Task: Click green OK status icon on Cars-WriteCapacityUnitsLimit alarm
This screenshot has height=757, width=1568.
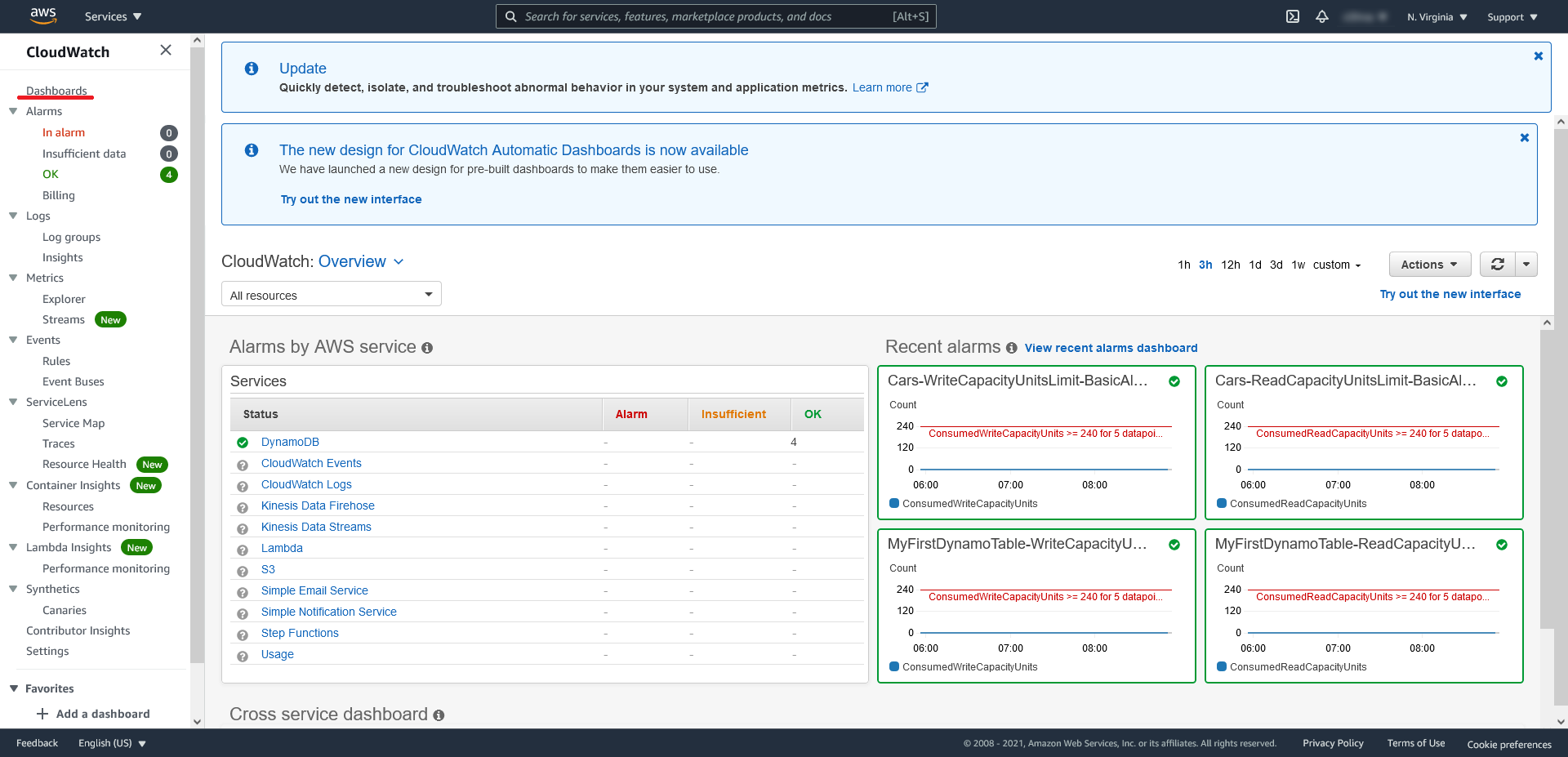Action: [x=1174, y=381]
